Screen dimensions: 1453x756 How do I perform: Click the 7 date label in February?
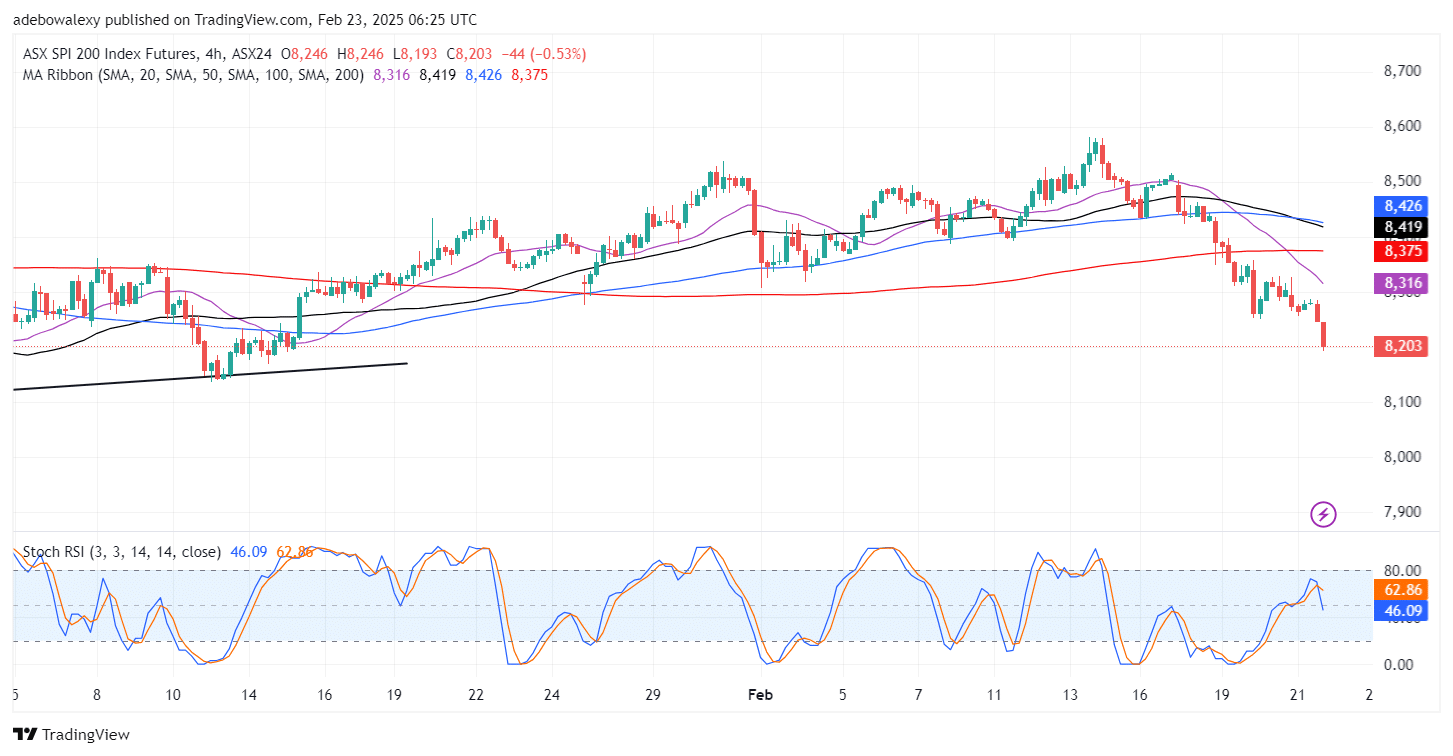(917, 695)
